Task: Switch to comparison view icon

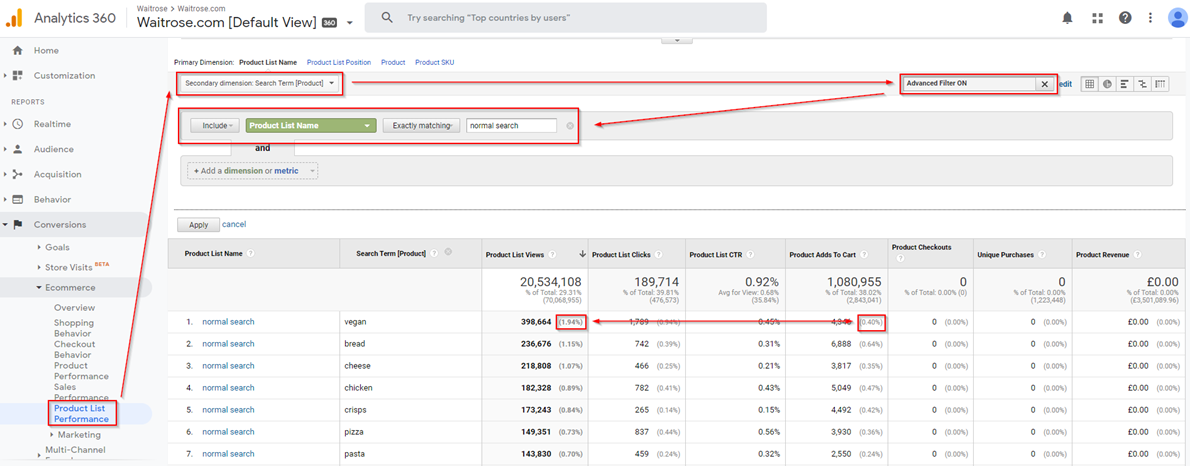Action: [1142, 84]
